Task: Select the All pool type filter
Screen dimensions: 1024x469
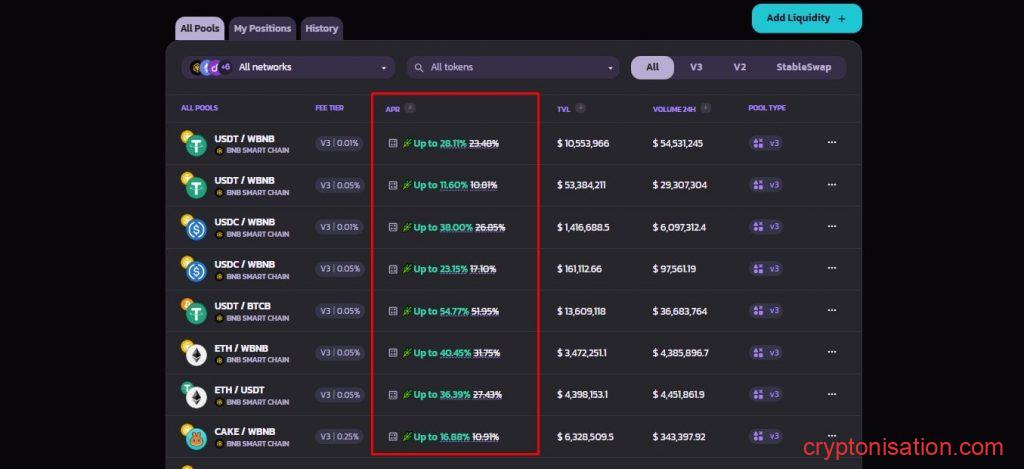Action: click(652, 67)
